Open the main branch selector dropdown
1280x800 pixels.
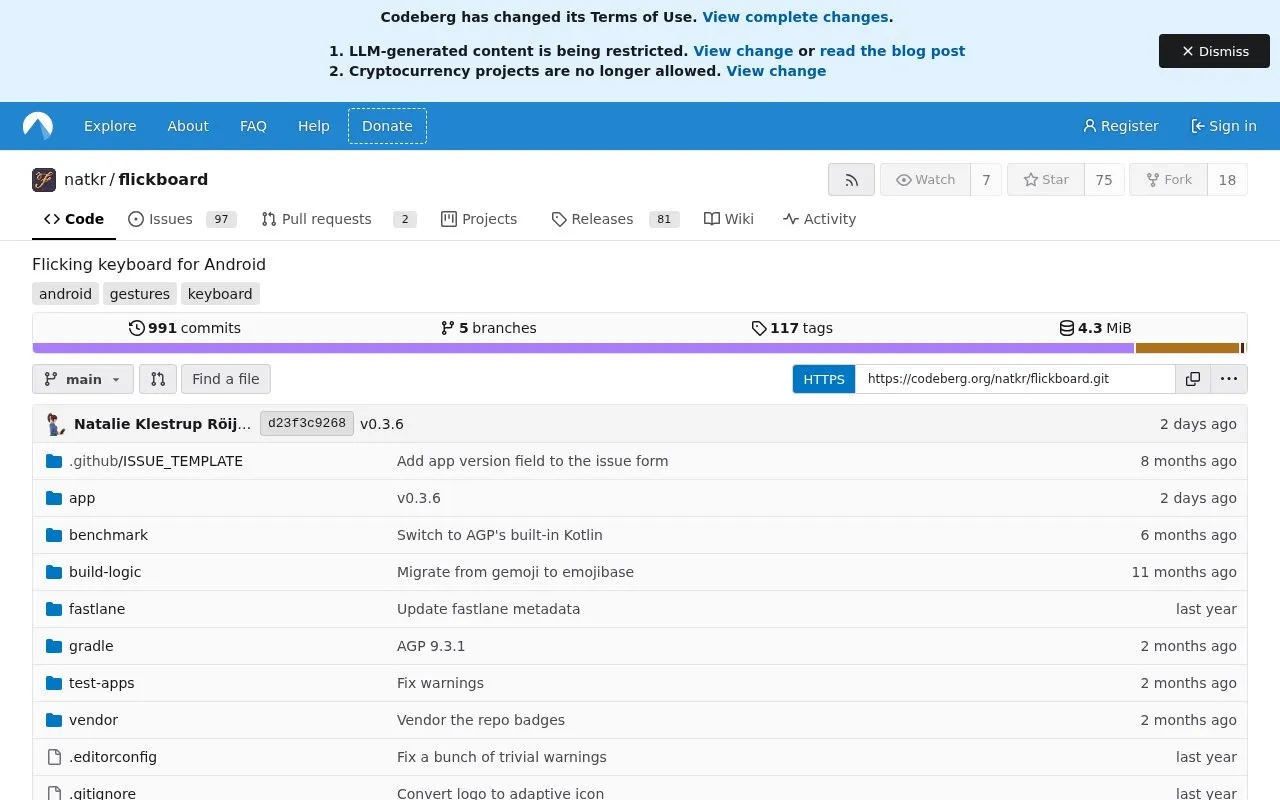coord(83,379)
